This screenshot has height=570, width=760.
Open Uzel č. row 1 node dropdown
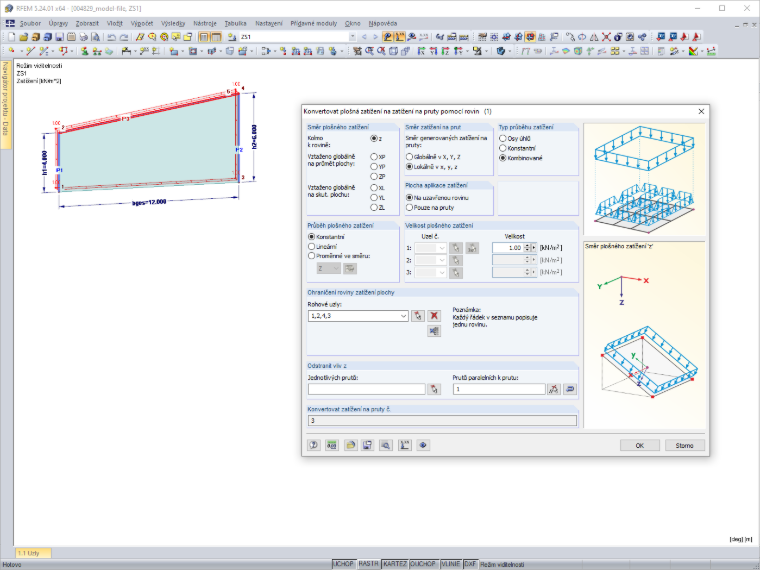(x=442, y=248)
